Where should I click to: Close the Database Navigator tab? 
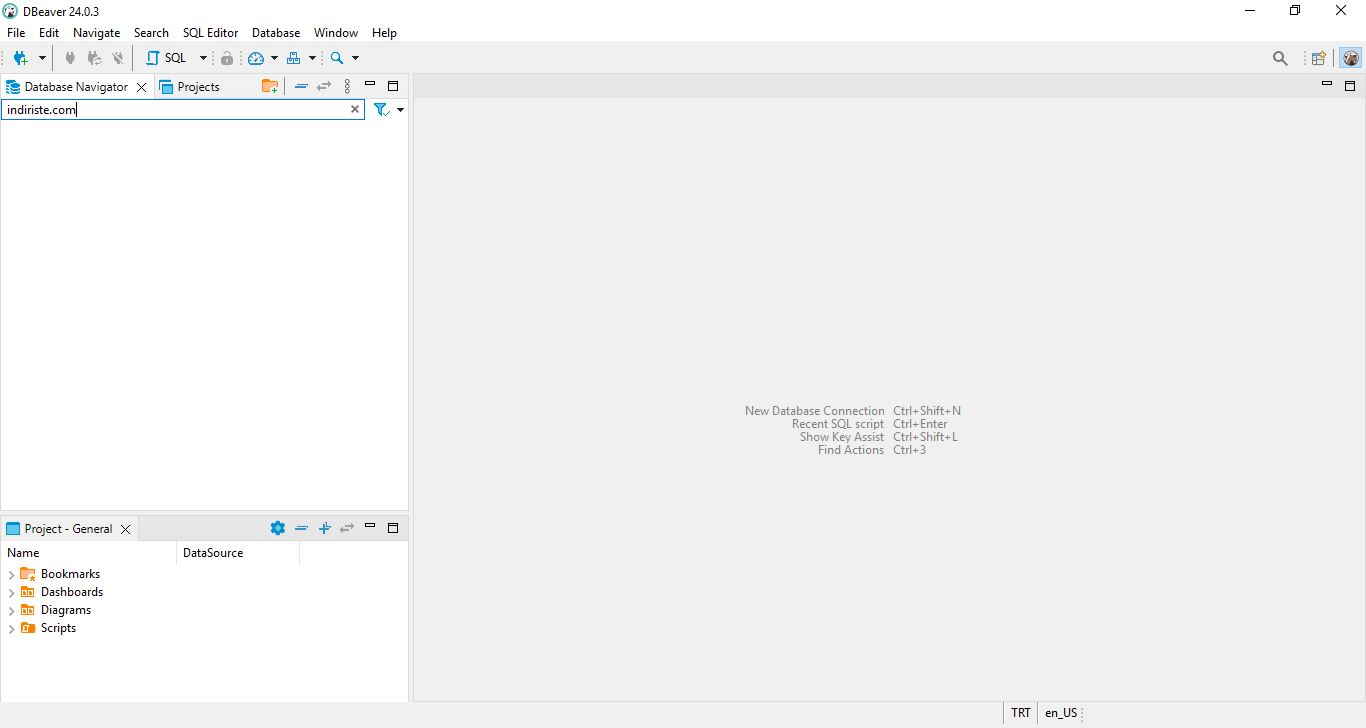click(x=141, y=87)
